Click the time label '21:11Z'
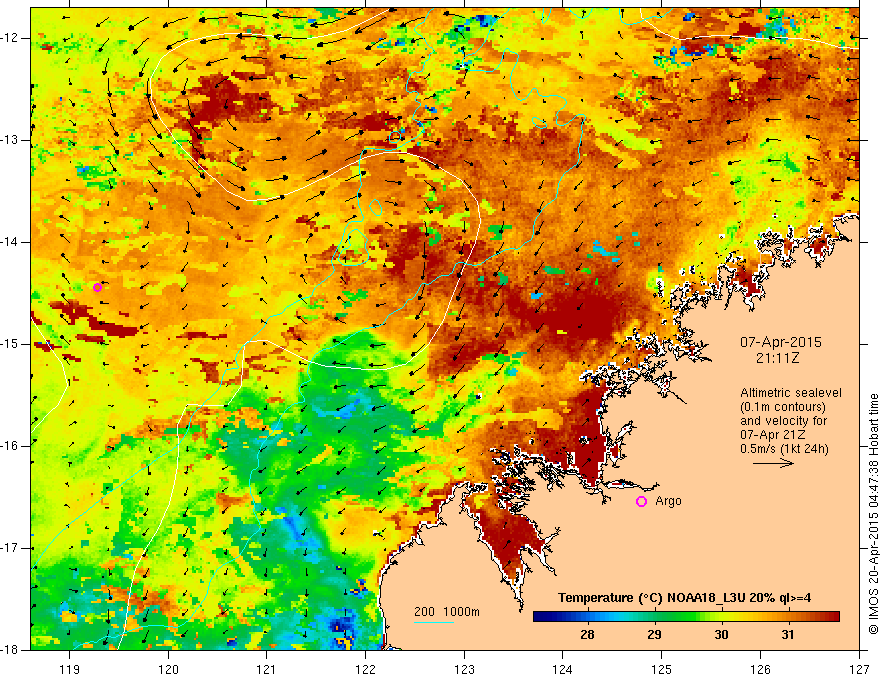 coord(777,358)
